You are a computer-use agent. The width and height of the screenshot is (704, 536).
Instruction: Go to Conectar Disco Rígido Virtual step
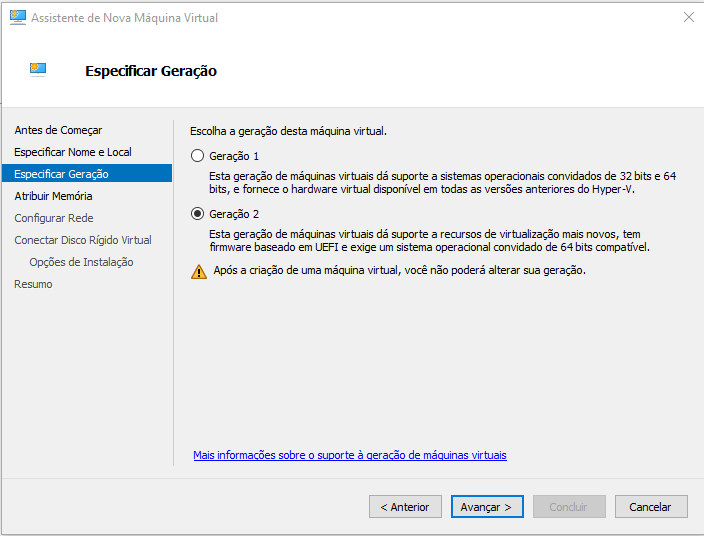(83, 240)
